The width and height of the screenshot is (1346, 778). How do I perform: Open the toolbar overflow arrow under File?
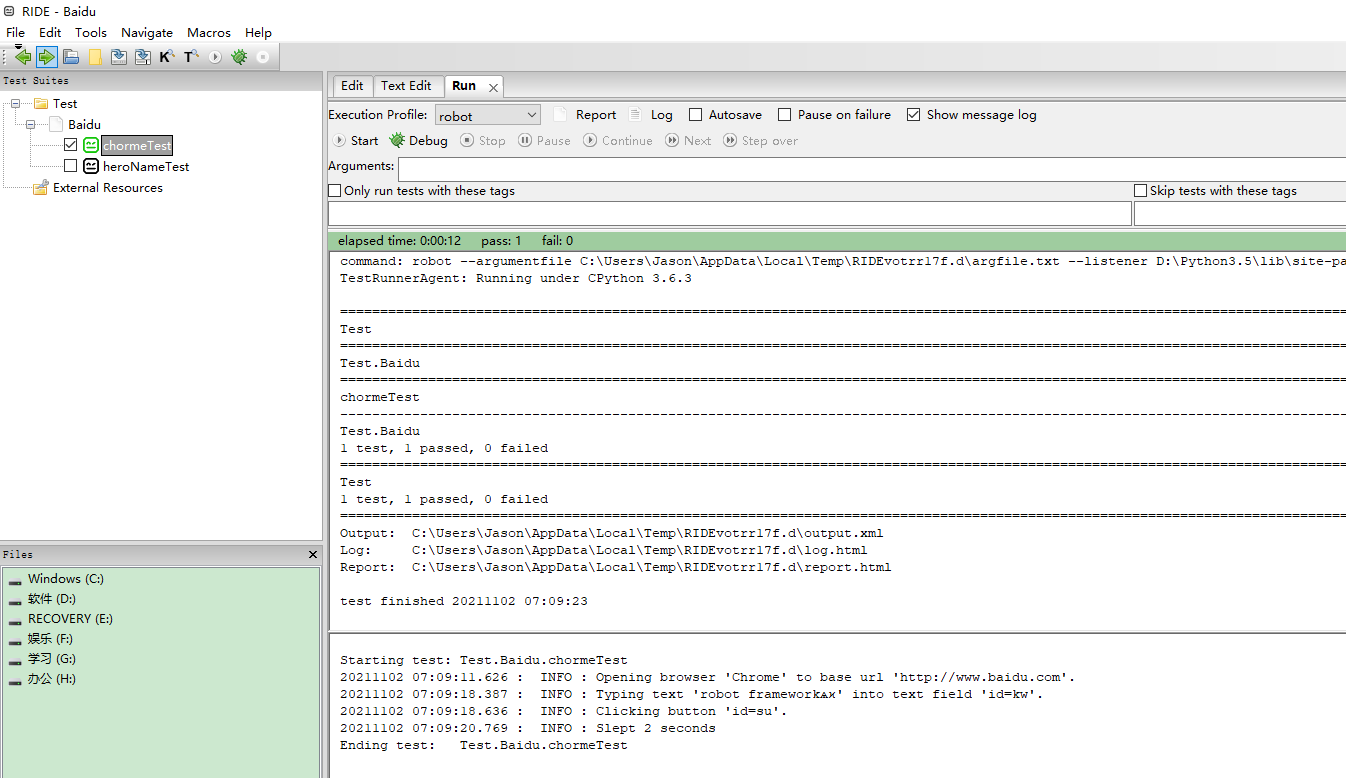[x=18, y=47]
